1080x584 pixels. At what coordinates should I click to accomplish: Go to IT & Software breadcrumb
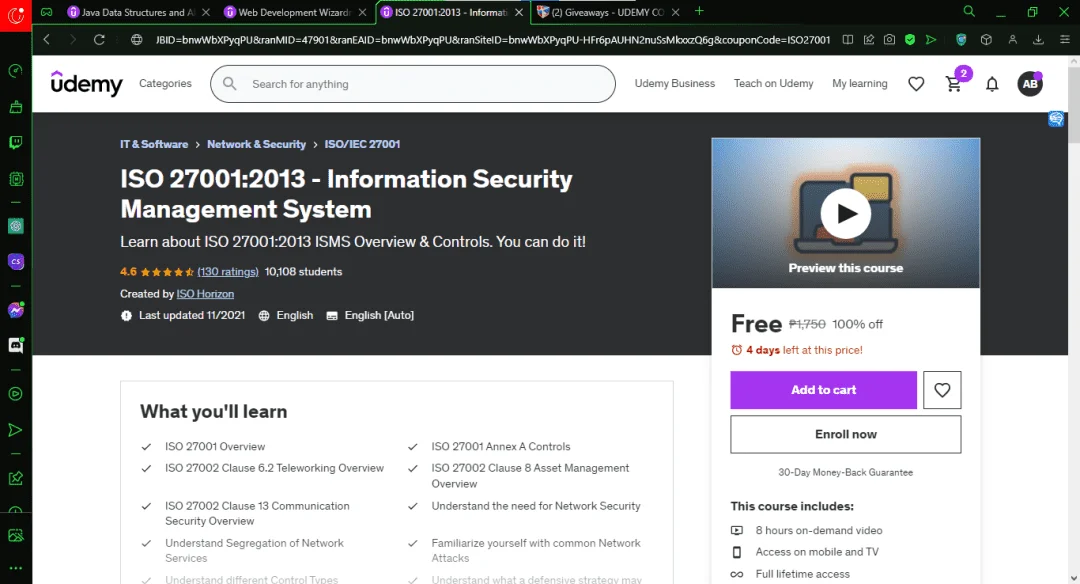pyautogui.click(x=154, y=144)
